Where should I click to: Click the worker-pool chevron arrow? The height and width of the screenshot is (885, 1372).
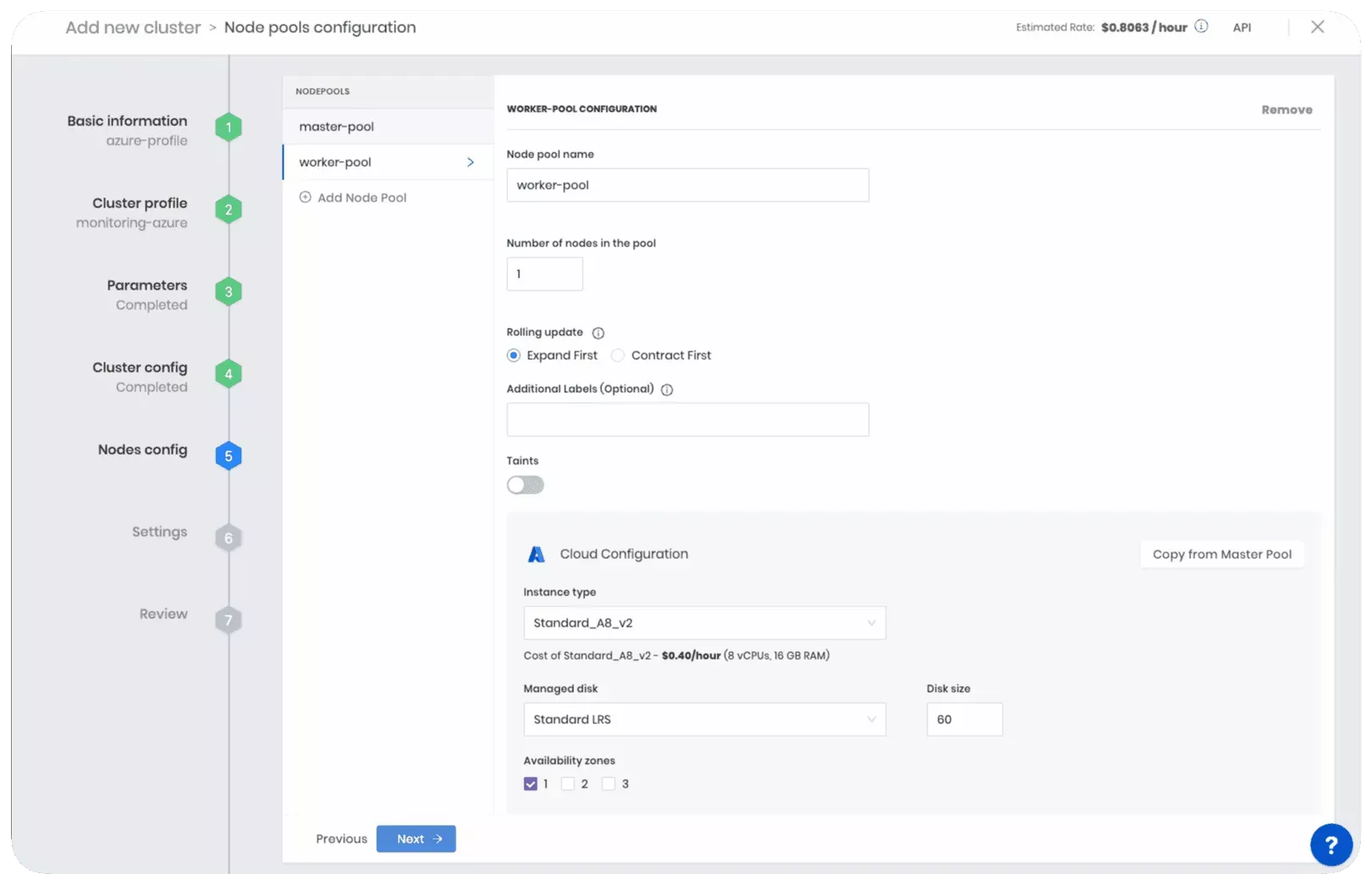pyautogui.click(x=470, y=163)
